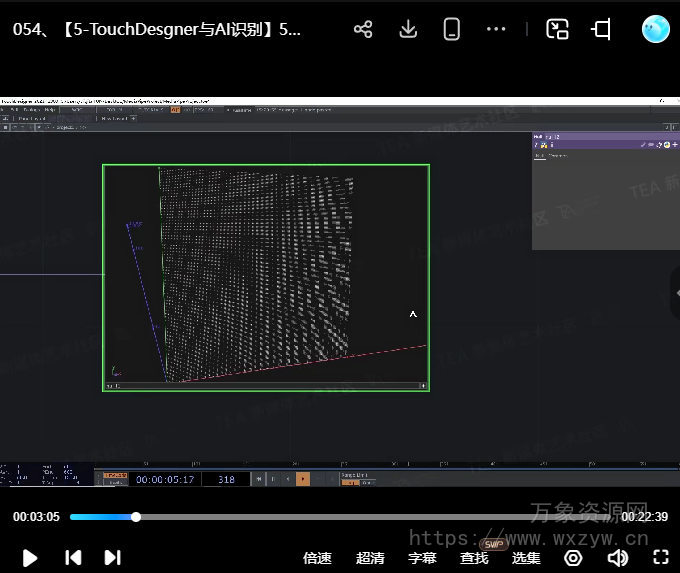Open the blue user avatar icon

(655, 29)
